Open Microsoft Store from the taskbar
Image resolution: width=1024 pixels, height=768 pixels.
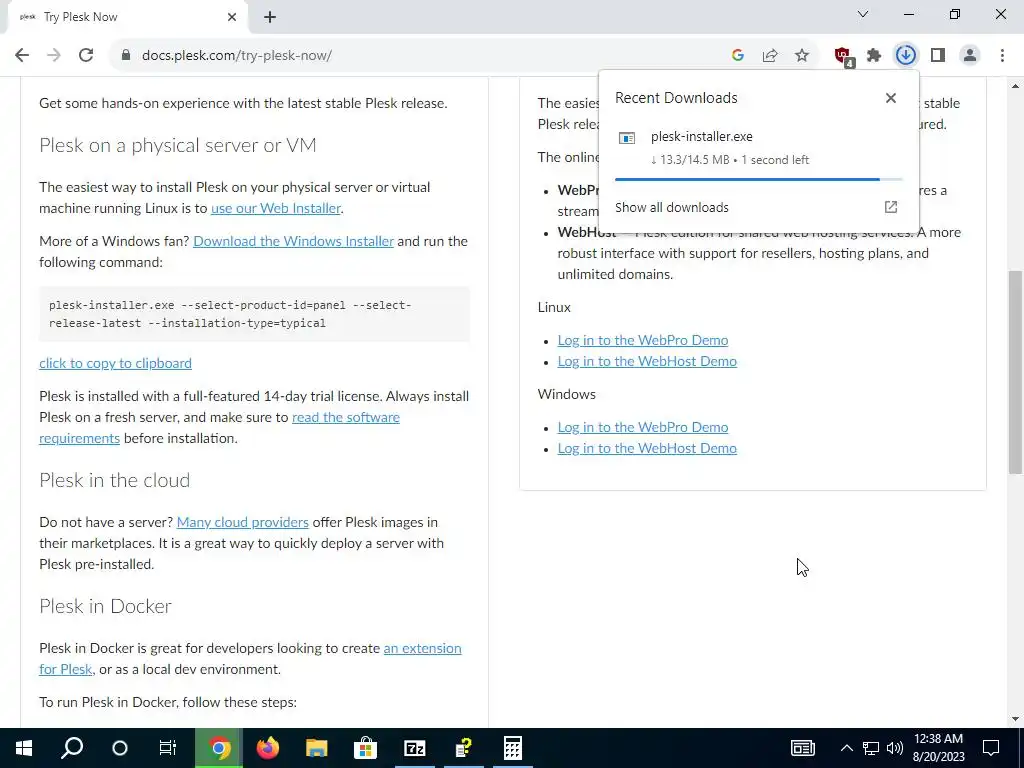point(366,748)
